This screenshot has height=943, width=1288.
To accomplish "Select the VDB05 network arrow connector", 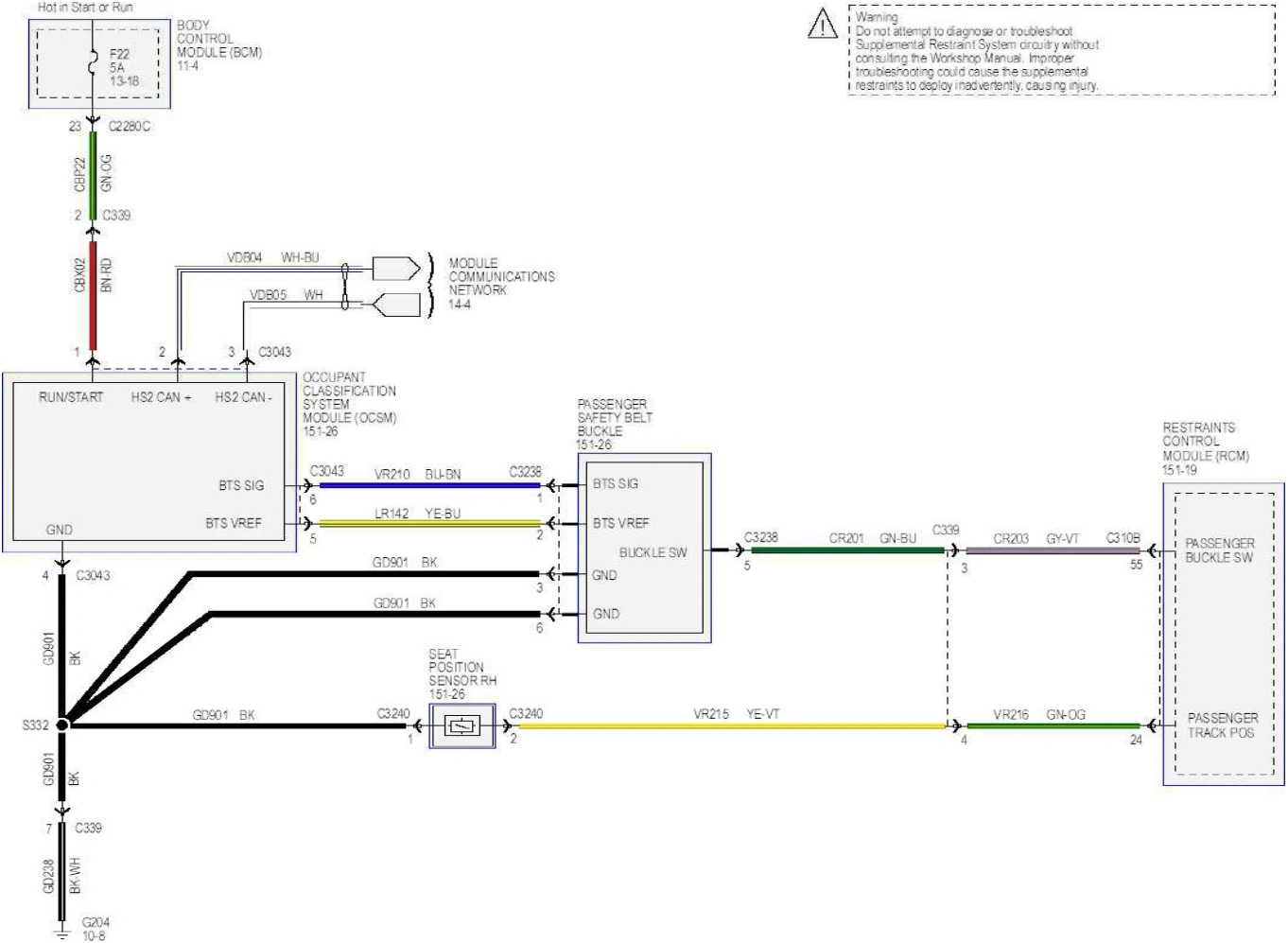I will 395,305.
